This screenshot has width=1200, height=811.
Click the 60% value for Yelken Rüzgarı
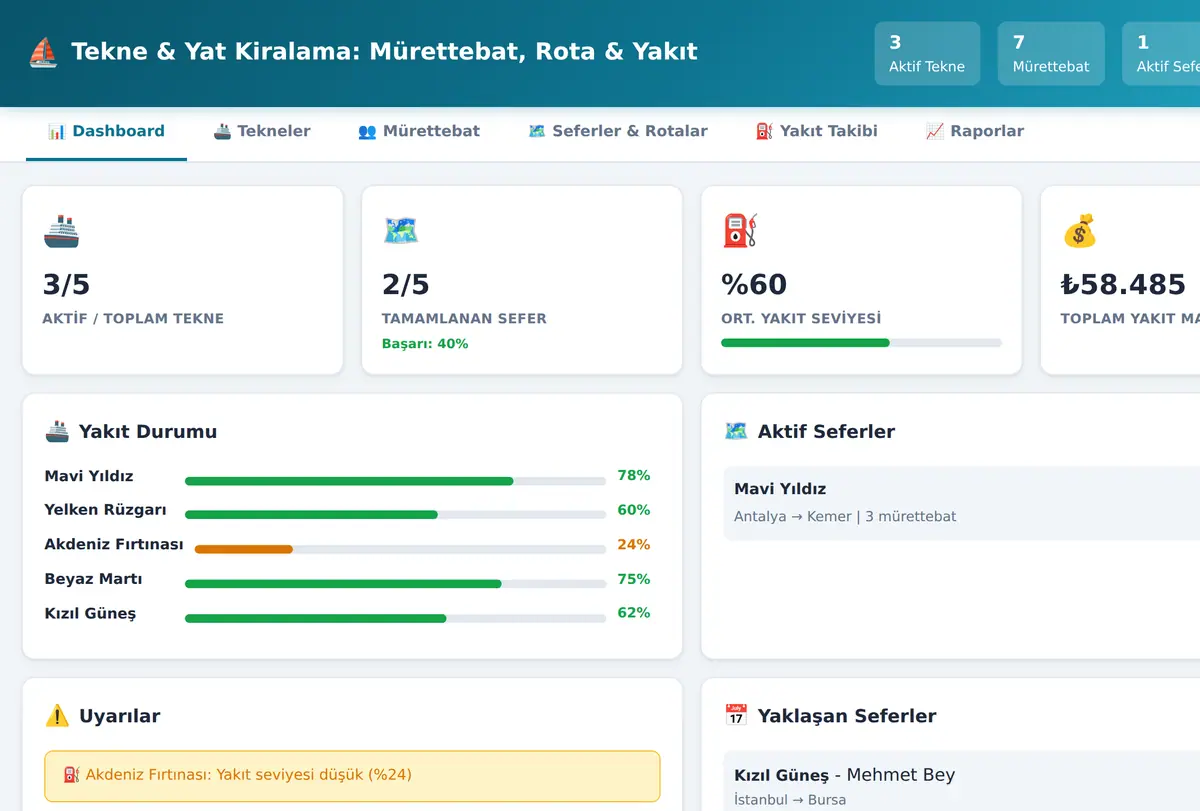[634, 510]
